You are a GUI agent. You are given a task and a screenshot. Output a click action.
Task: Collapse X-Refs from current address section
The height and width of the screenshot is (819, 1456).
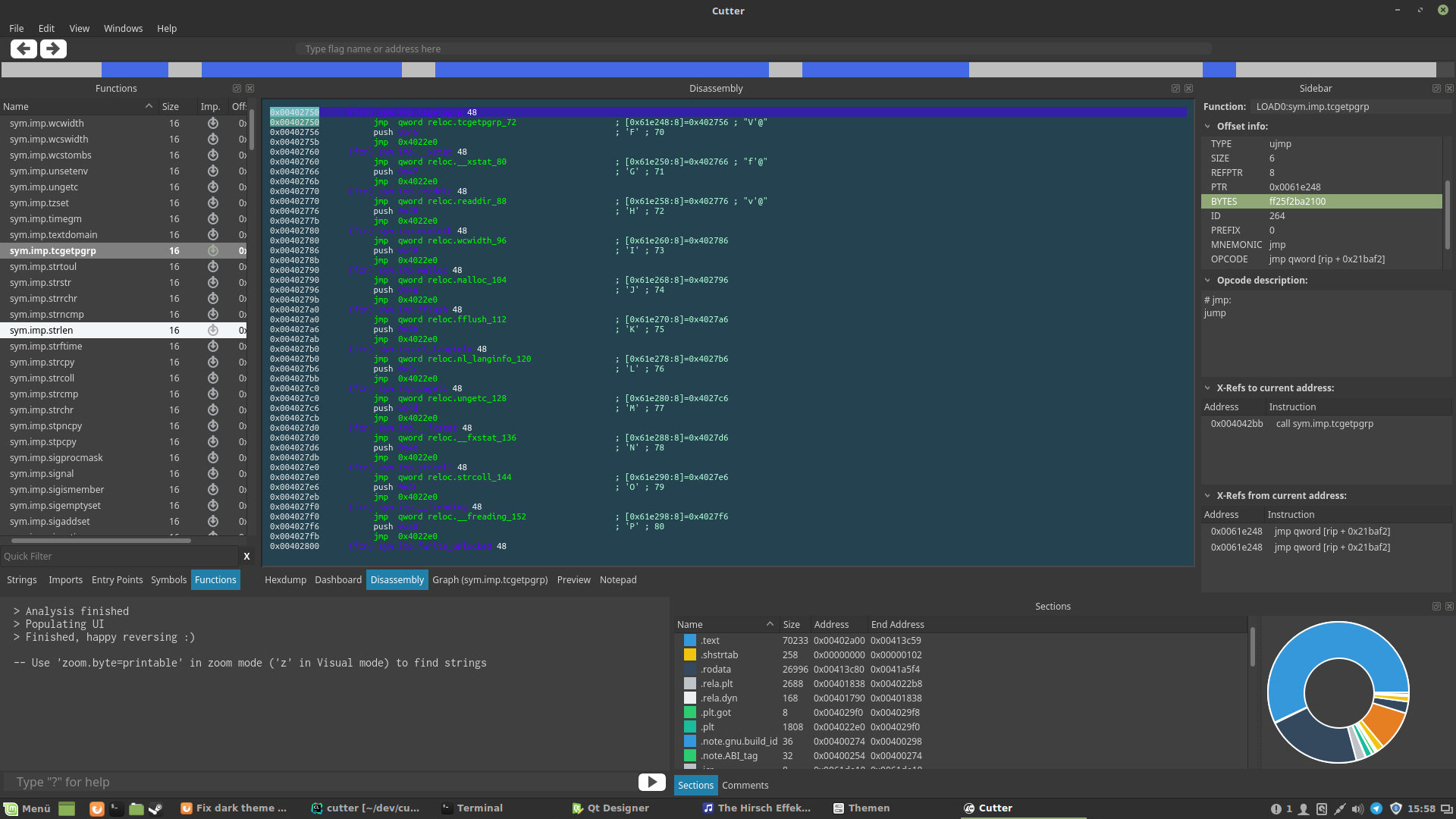click(1208, 496)
